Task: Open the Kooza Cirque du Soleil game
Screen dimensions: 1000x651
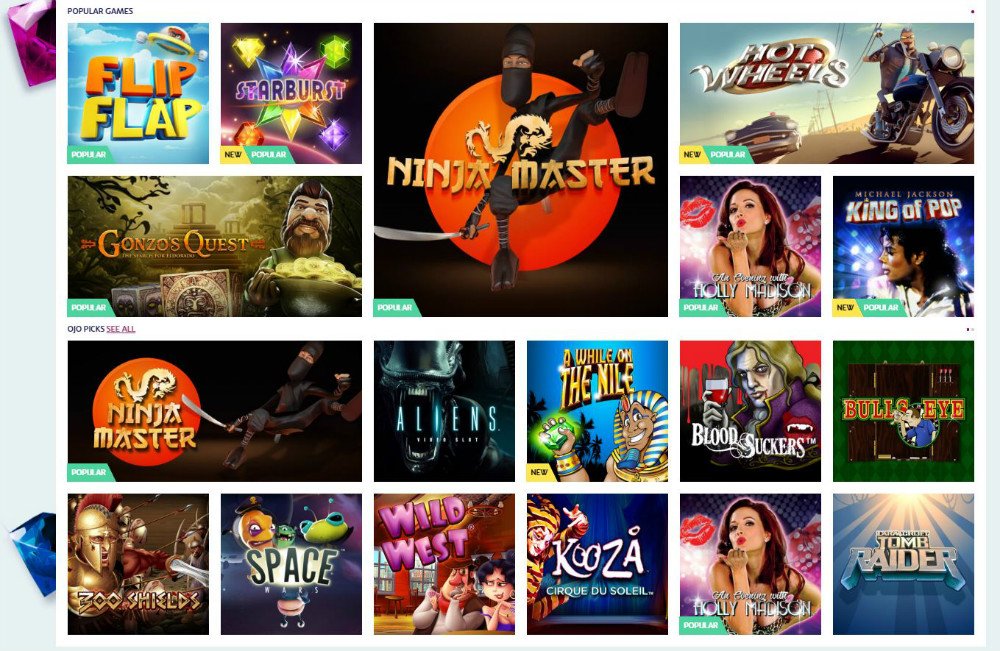Action: point(597,564)
